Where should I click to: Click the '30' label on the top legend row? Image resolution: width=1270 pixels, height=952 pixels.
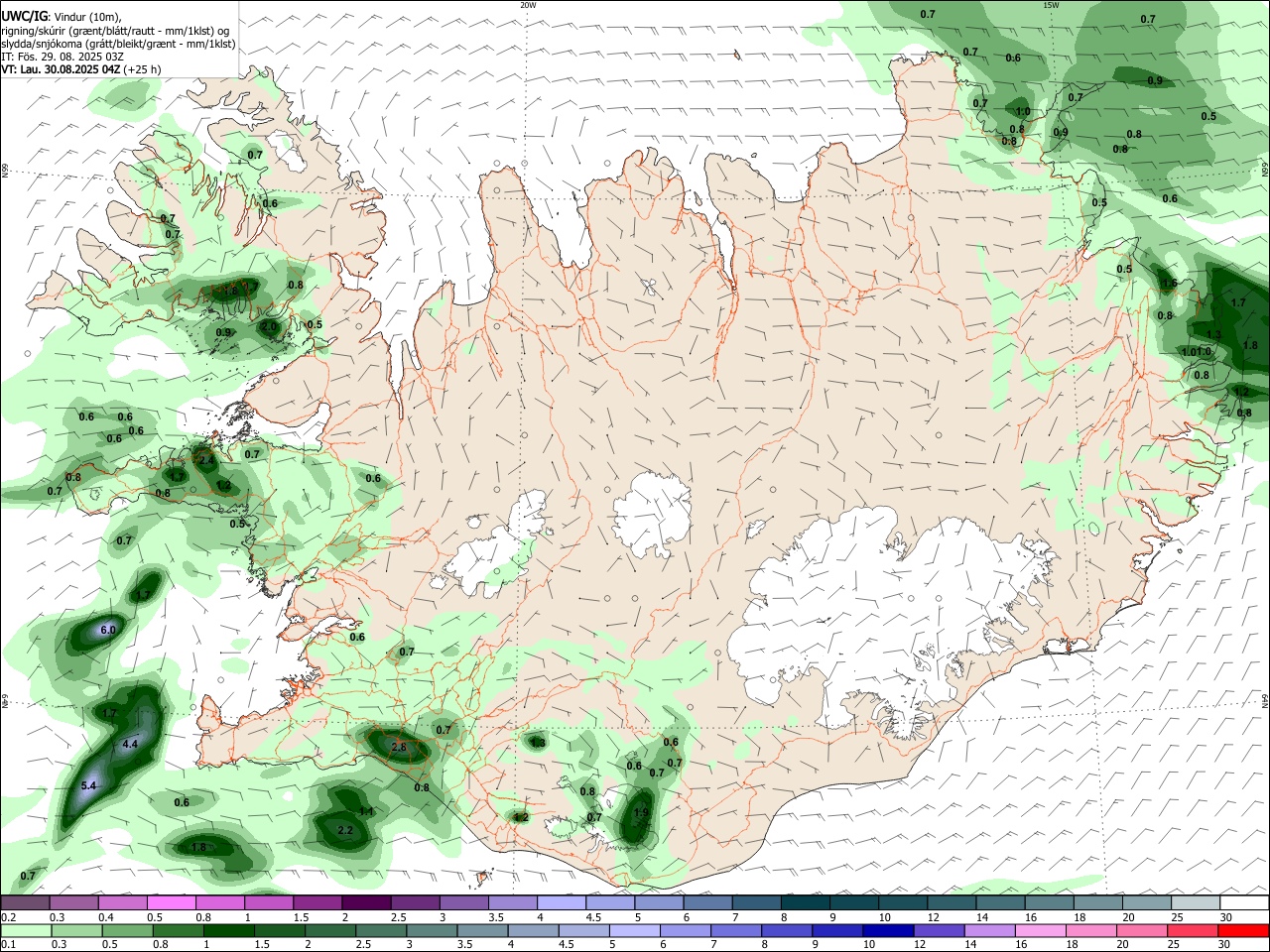pos(1226,917)
